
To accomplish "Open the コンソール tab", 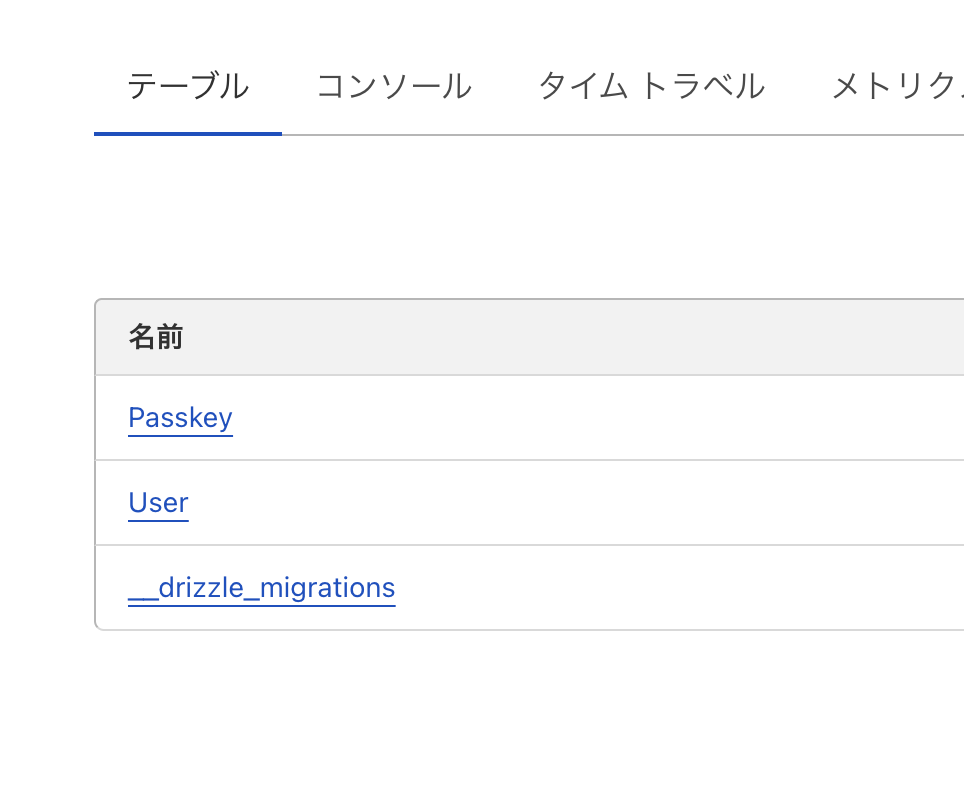I will point(393,88).
